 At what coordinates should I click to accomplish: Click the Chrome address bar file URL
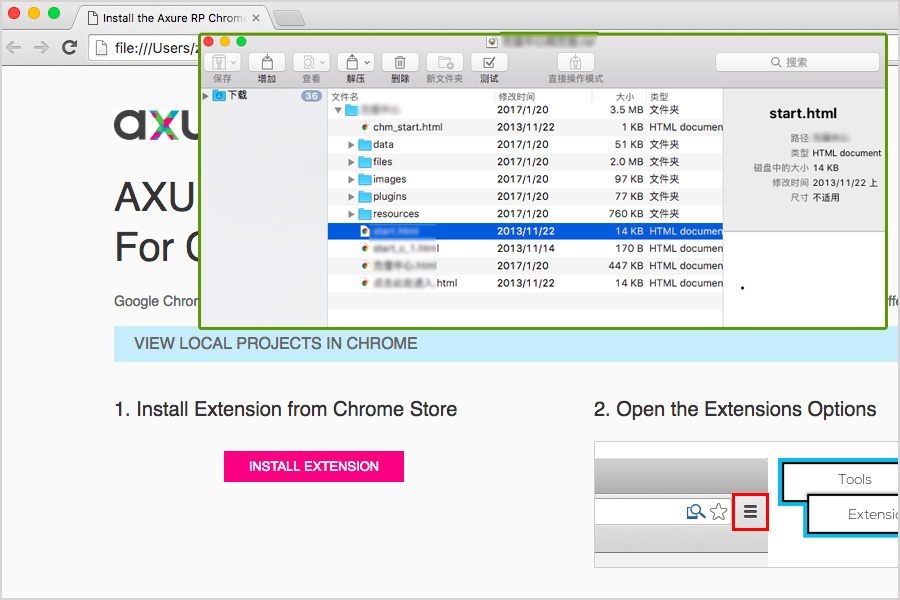pyautogui.click(x=156, y=48)
